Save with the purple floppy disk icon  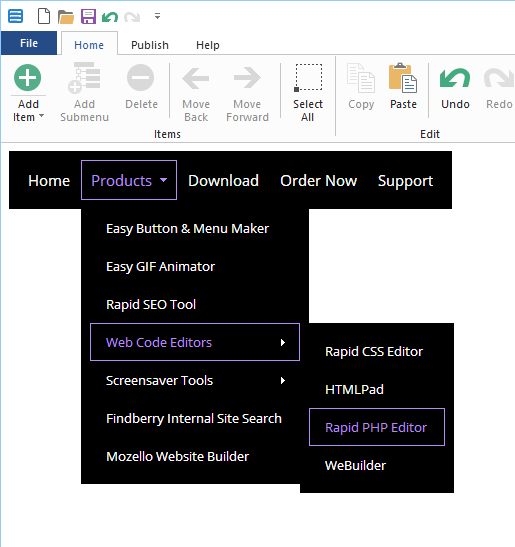(x=88, y=16)
